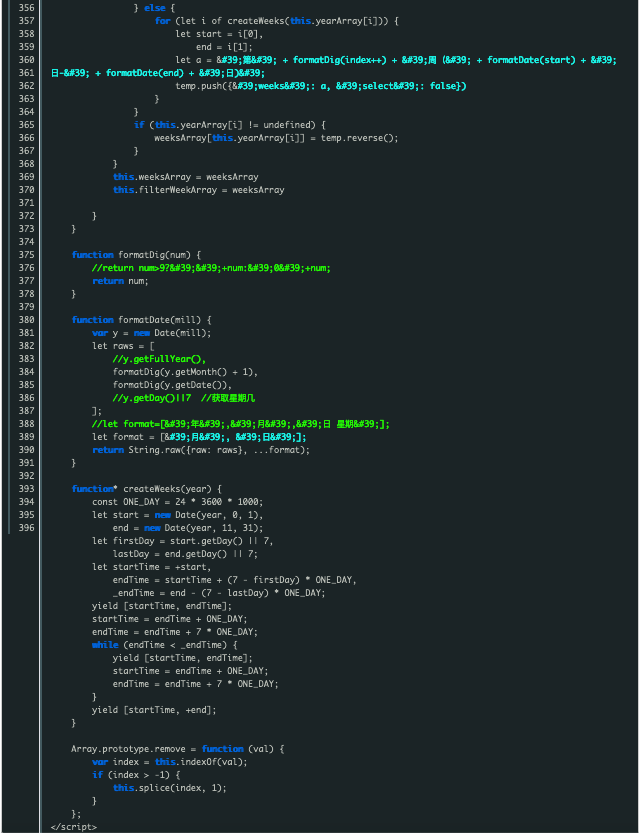Click 'if (this.yearArray[i] != undefined) {' line
Viewport: 639px width, 833px height.
pos(229,125)
